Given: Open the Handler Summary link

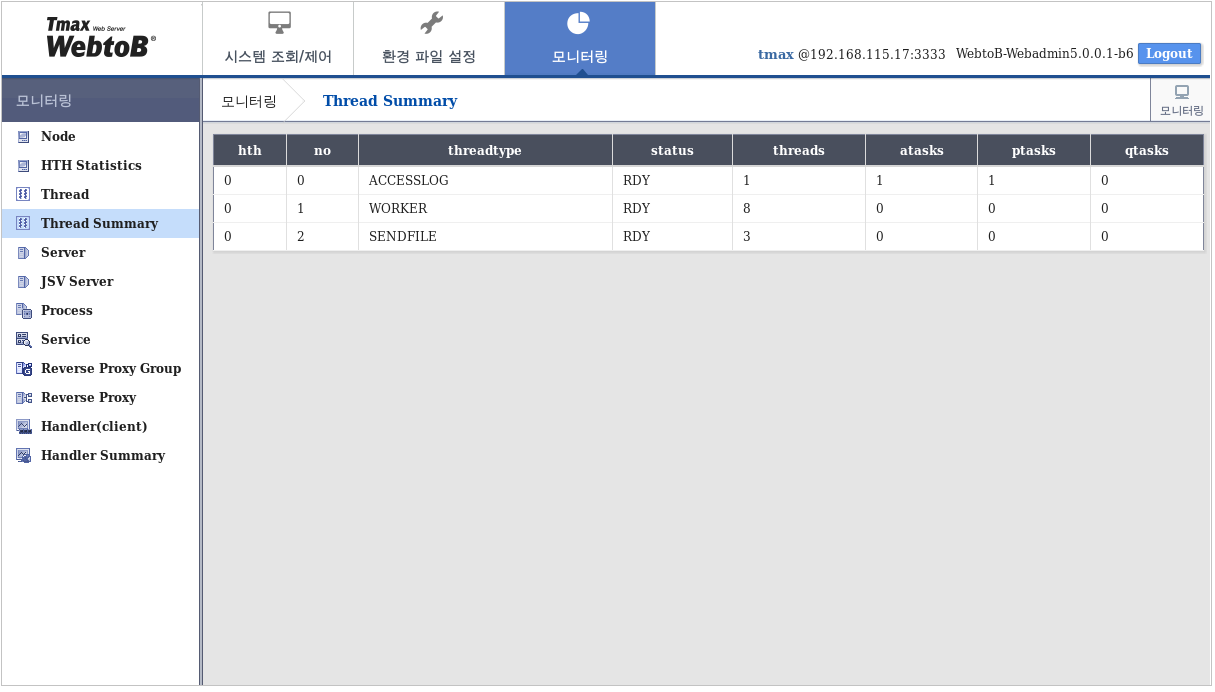Looking at the screenshot, I should [x=103, y=456].
